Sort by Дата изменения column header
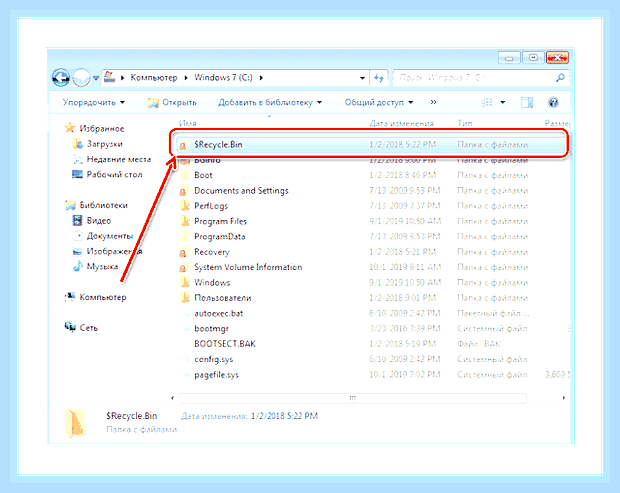Image resolution: width=620 pixels, height=493 pixels. 401,123
